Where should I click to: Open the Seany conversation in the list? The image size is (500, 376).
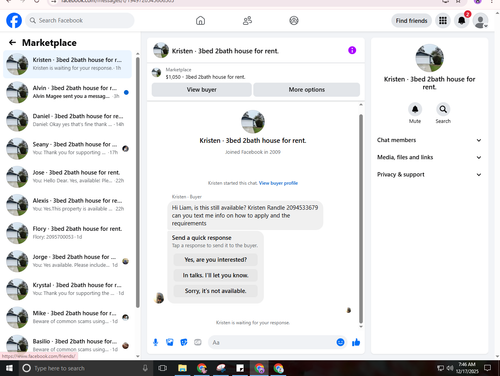pos(68,148)
